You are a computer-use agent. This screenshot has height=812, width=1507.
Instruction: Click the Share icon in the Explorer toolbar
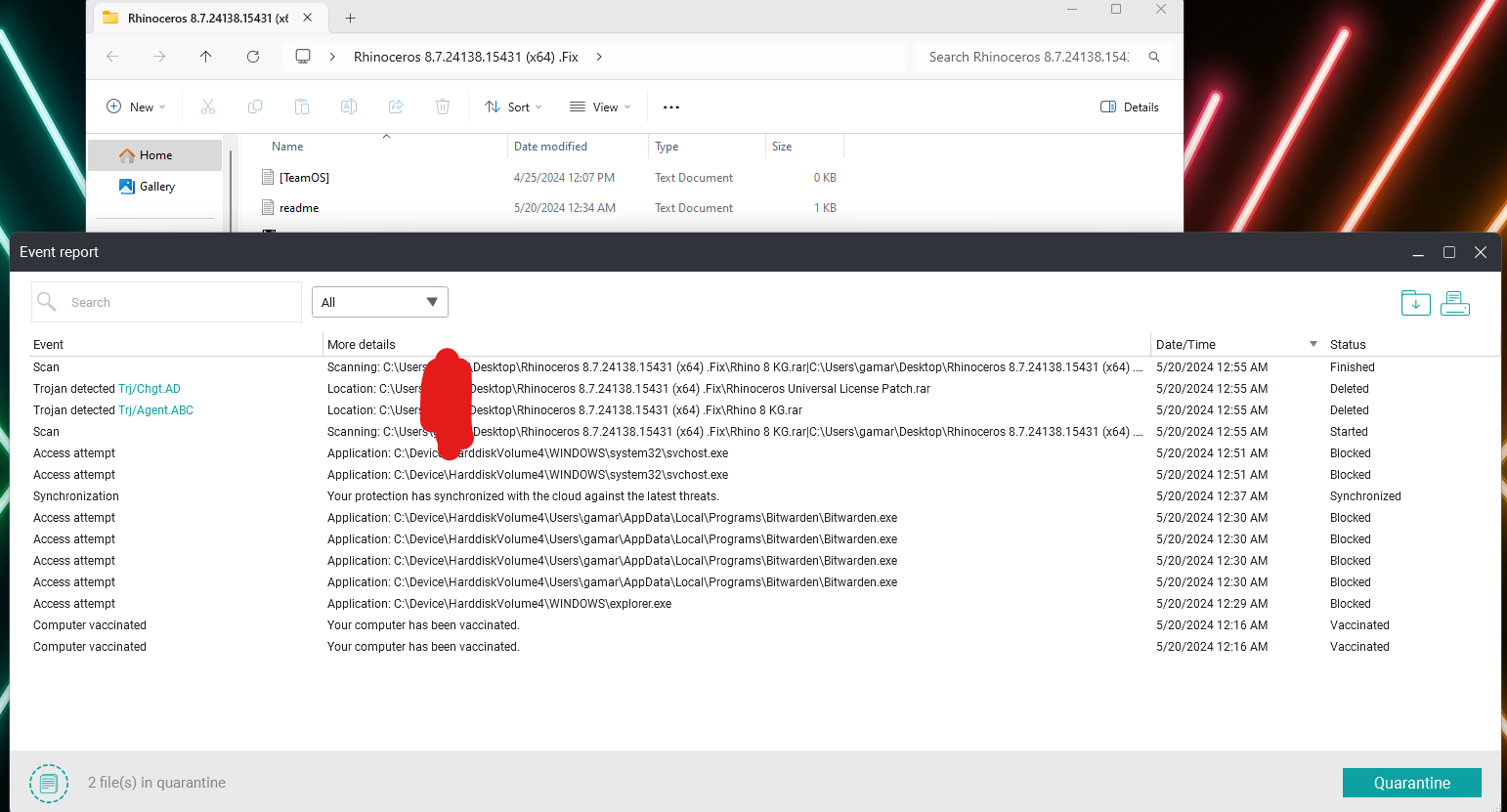pyautogui.click(x=396, y=107)
